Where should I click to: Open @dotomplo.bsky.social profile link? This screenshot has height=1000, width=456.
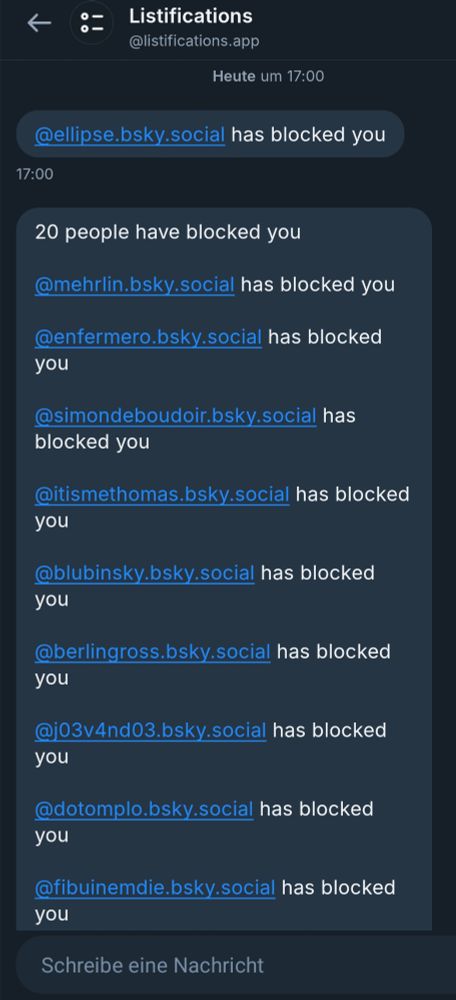[144, 809]
